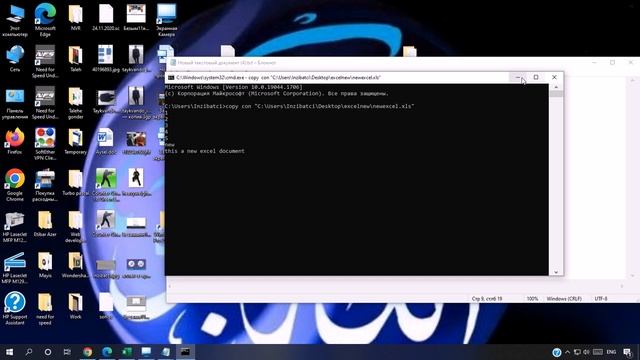Open the notification center icon
Image resolution: width=640 pixels, height=360 pixels.
[x=628, y=352]
